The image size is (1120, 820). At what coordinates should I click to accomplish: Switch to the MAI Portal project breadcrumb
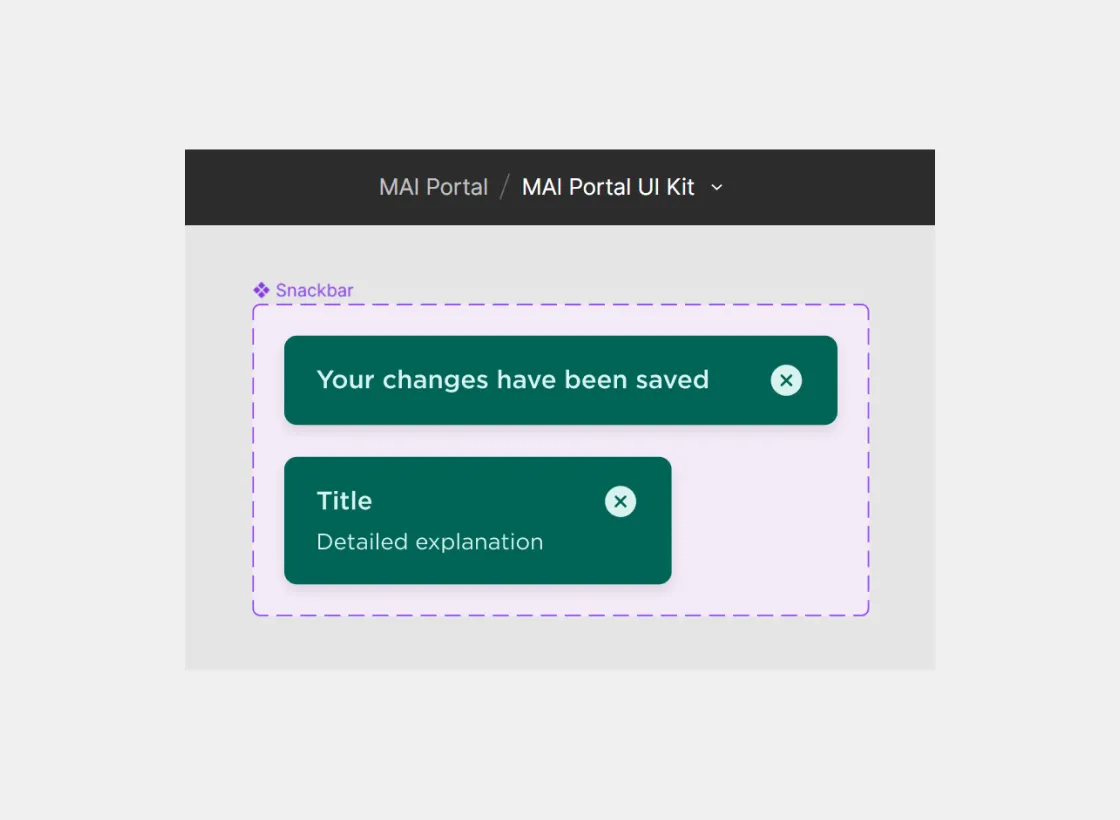click(433, 186)
